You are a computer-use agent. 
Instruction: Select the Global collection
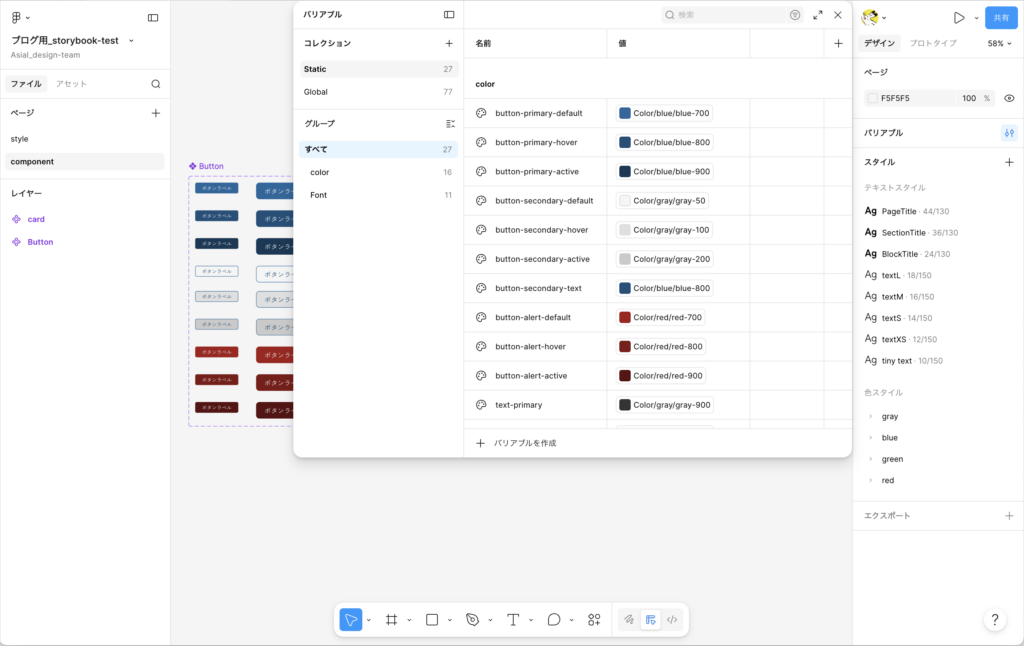point(379,92)
